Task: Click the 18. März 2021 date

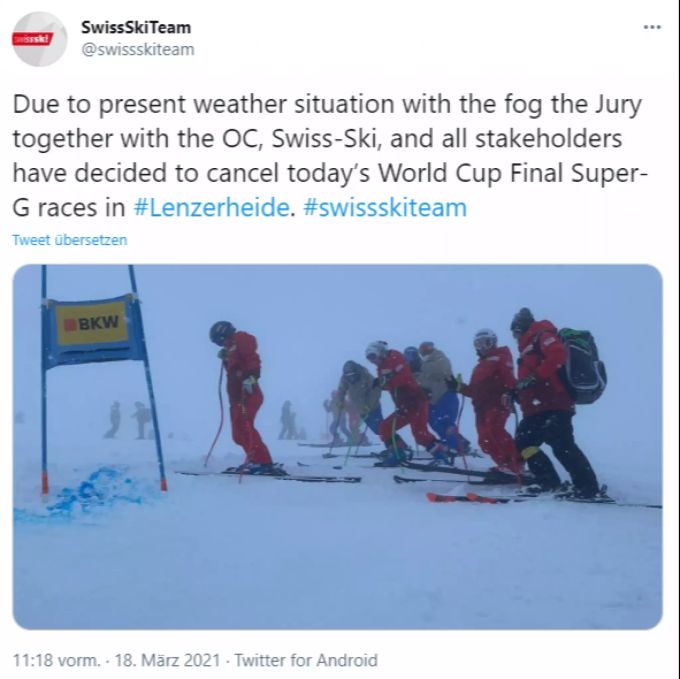Action: coord(167,660)
